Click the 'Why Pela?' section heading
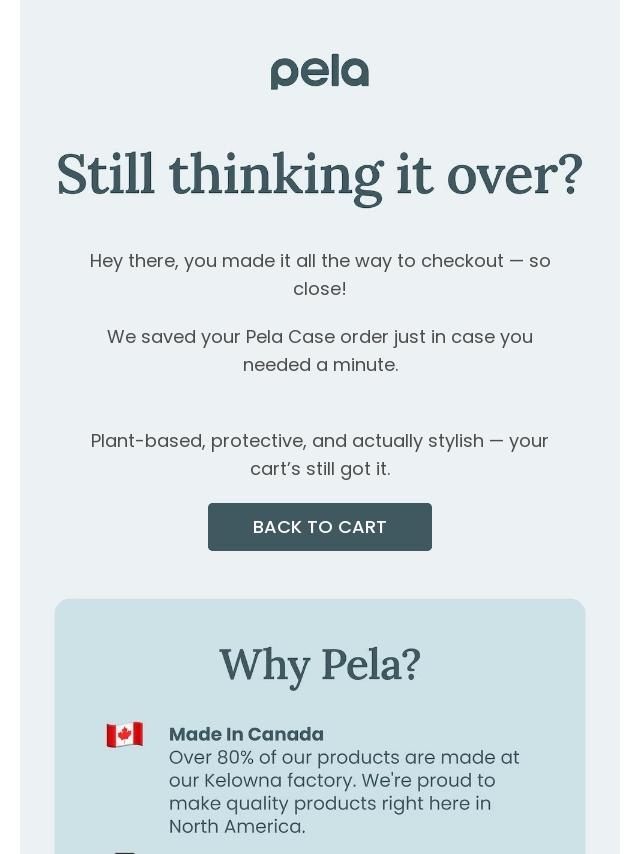 320,665
